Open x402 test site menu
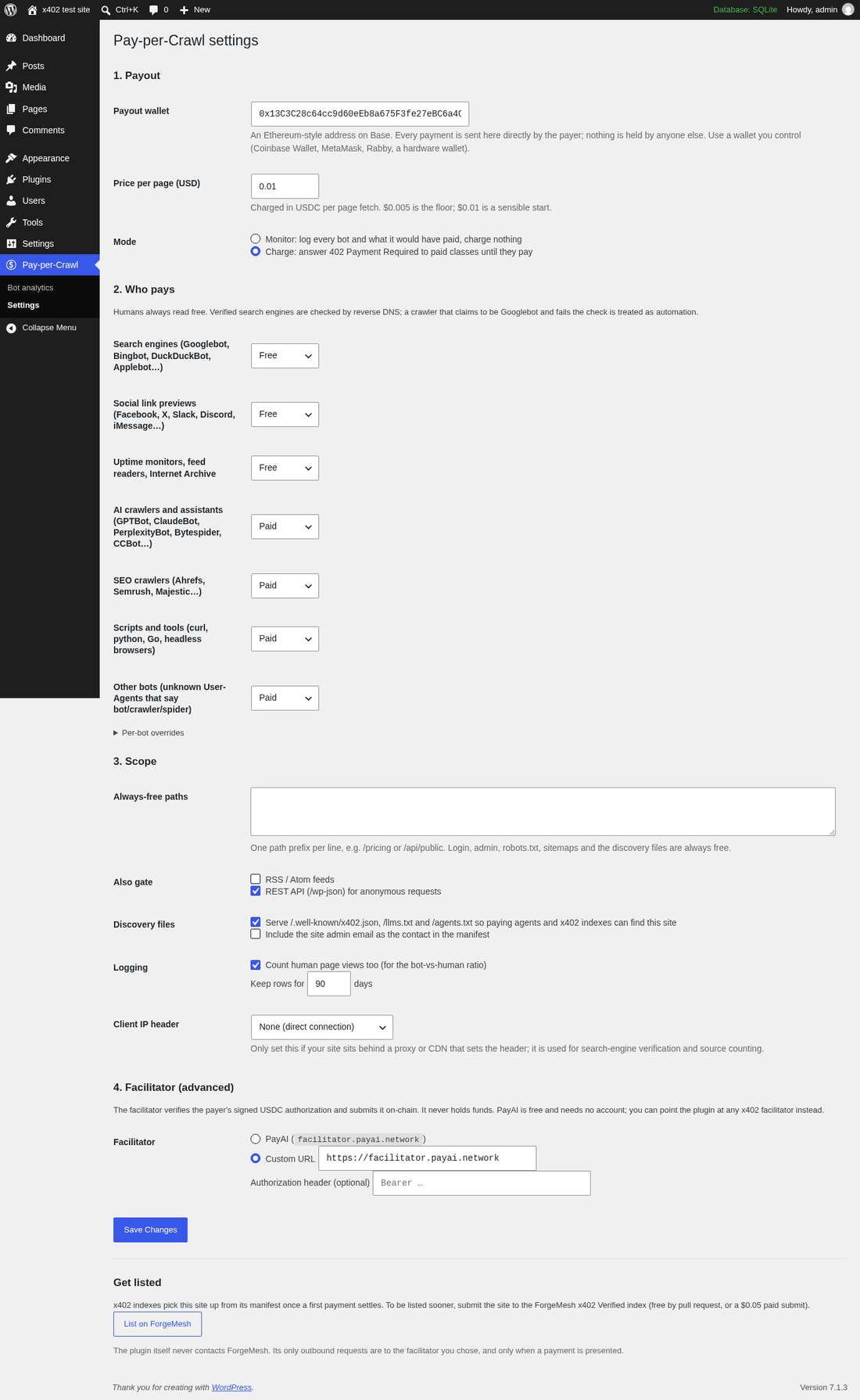This screenshot has height=1400, width=860. [59, 9]
